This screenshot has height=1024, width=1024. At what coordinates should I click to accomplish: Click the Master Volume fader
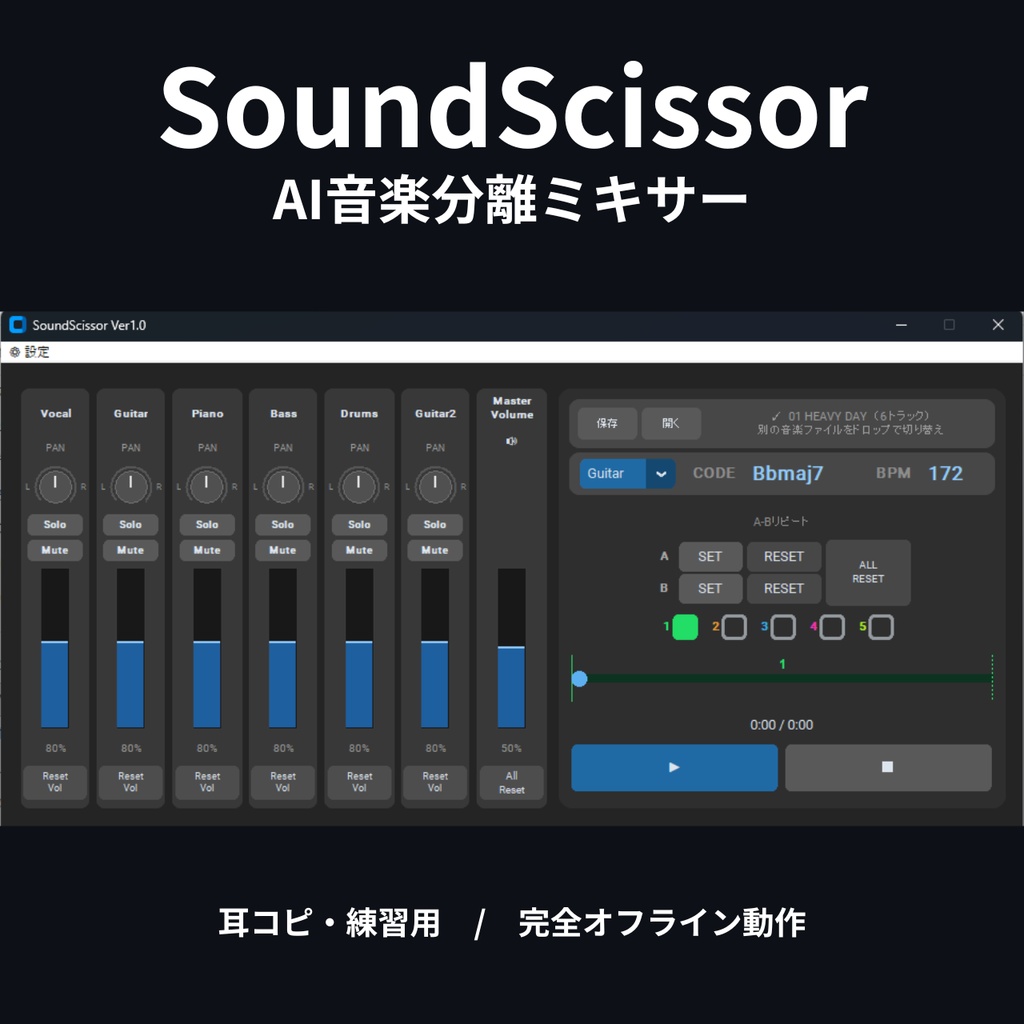(x=511, y=648)
